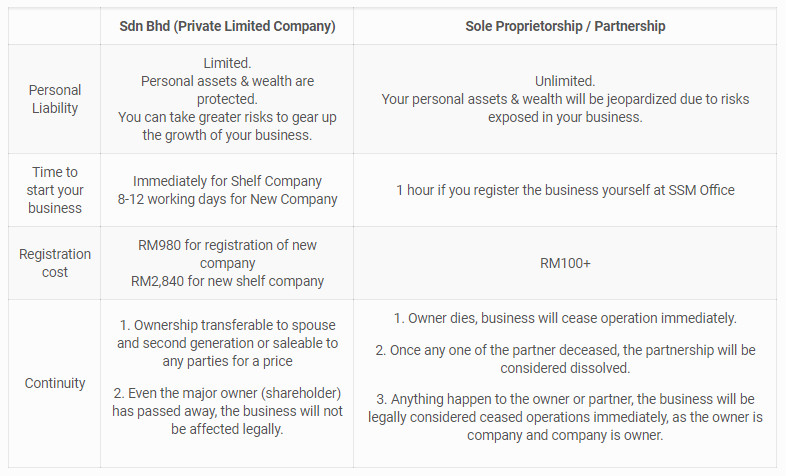786x476 pixels.
Task: Select the RM100+ cost cell
Action: point(565,263)
